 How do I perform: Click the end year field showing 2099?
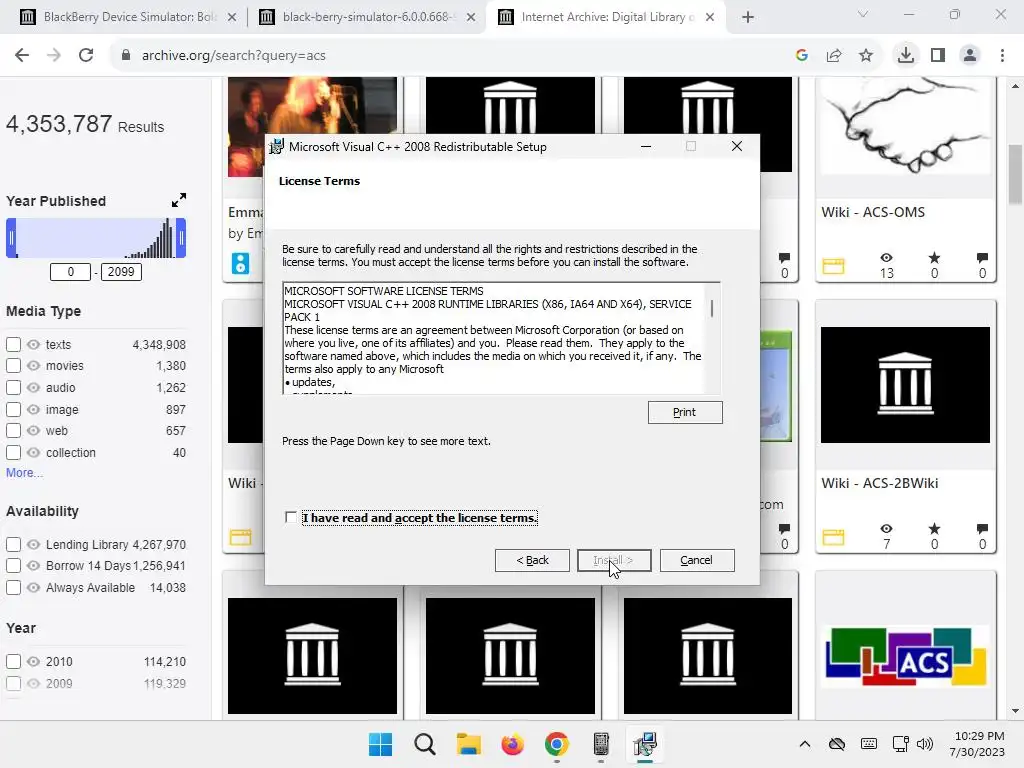pyautogui.click(x=121, y=272)
